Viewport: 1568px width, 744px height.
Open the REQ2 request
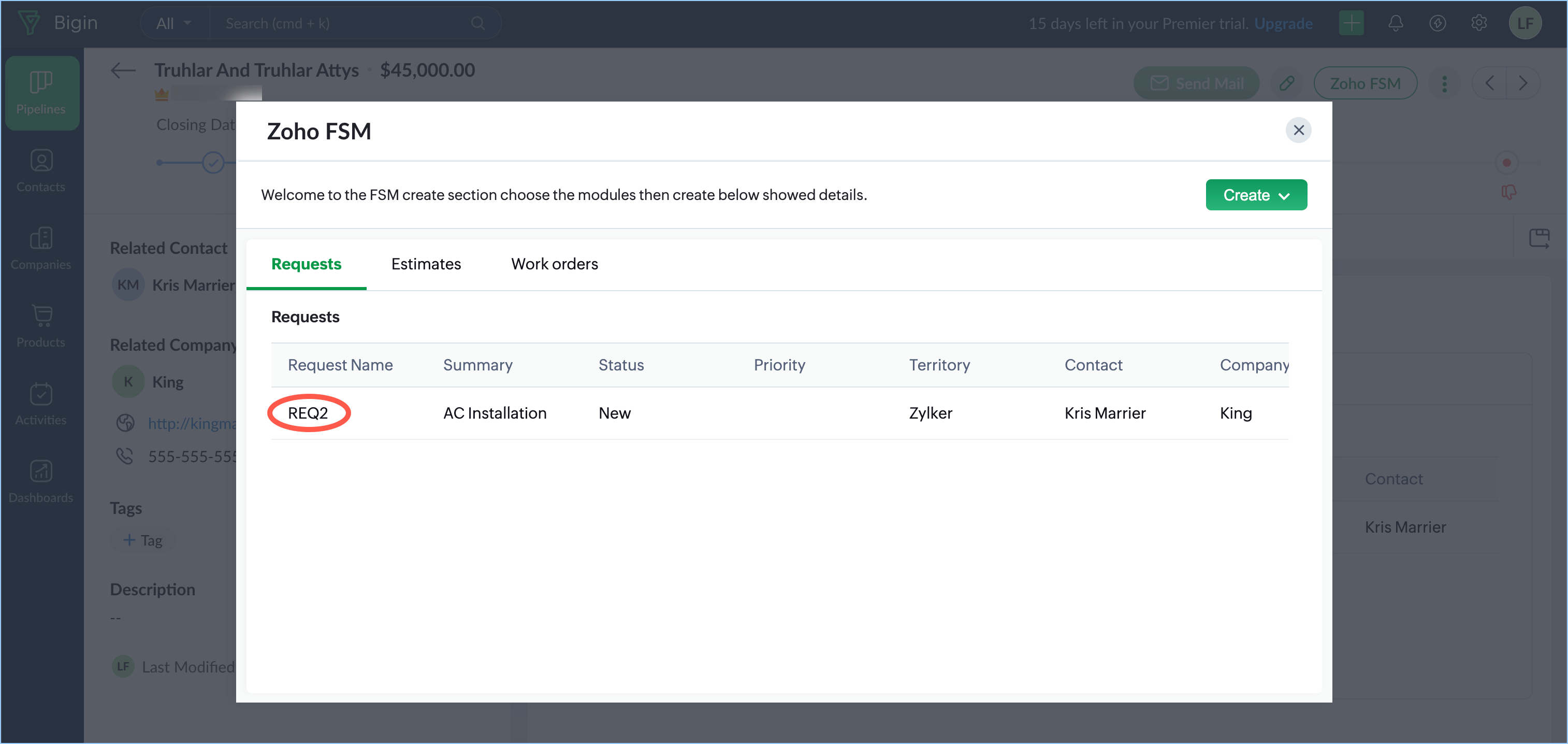(308, 413)
